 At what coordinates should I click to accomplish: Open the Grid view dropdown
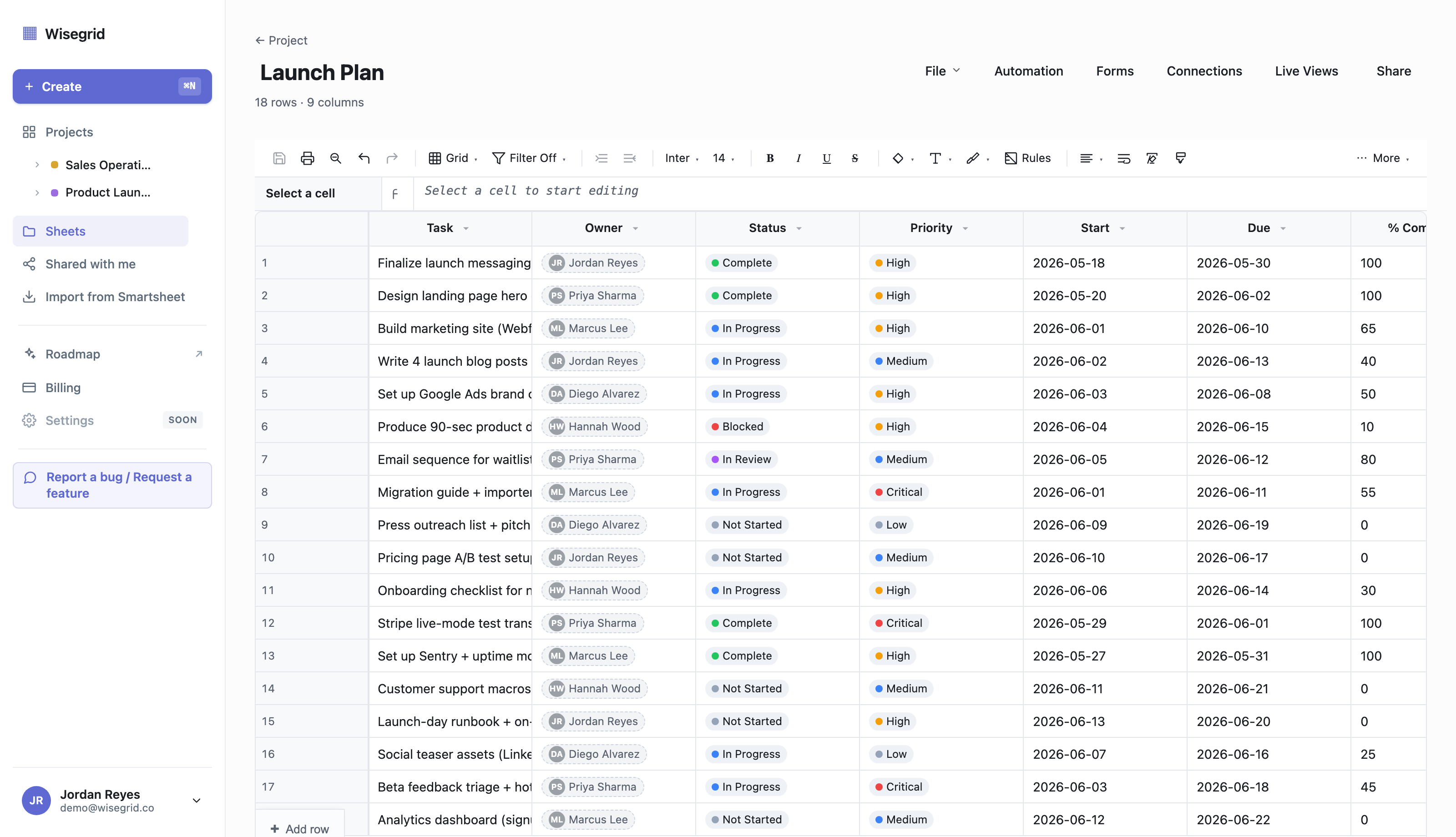[x=453, y=158]
